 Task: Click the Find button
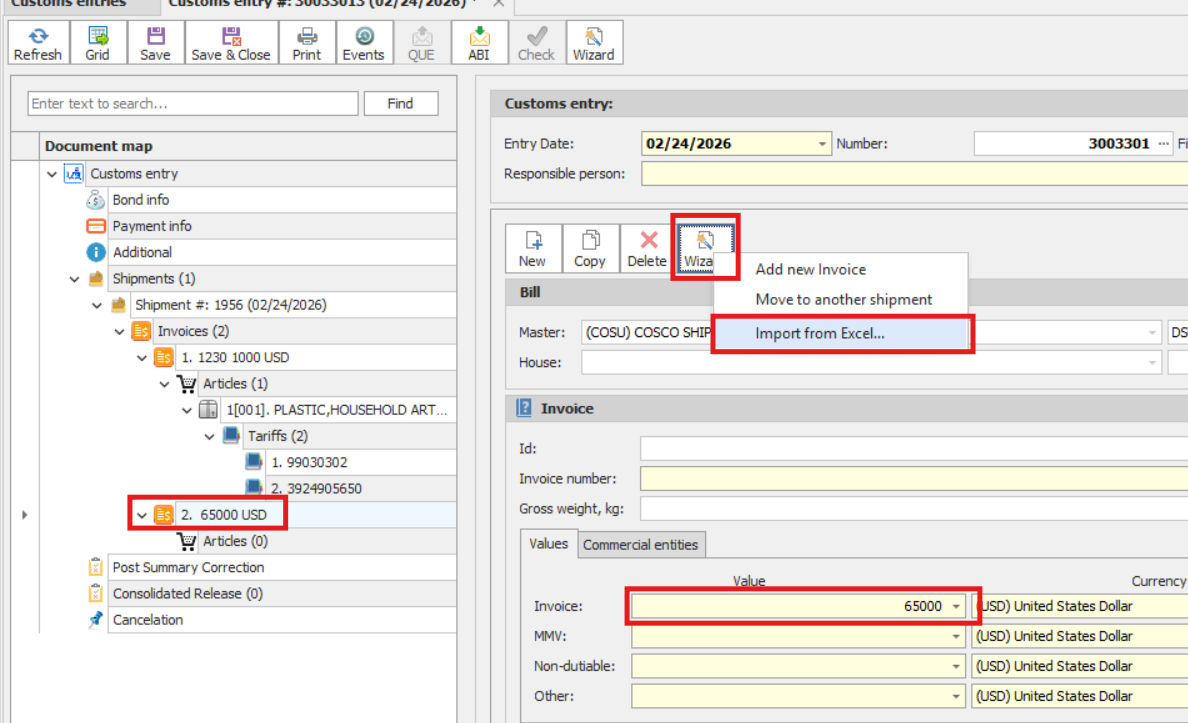click(x=400, y=103)
